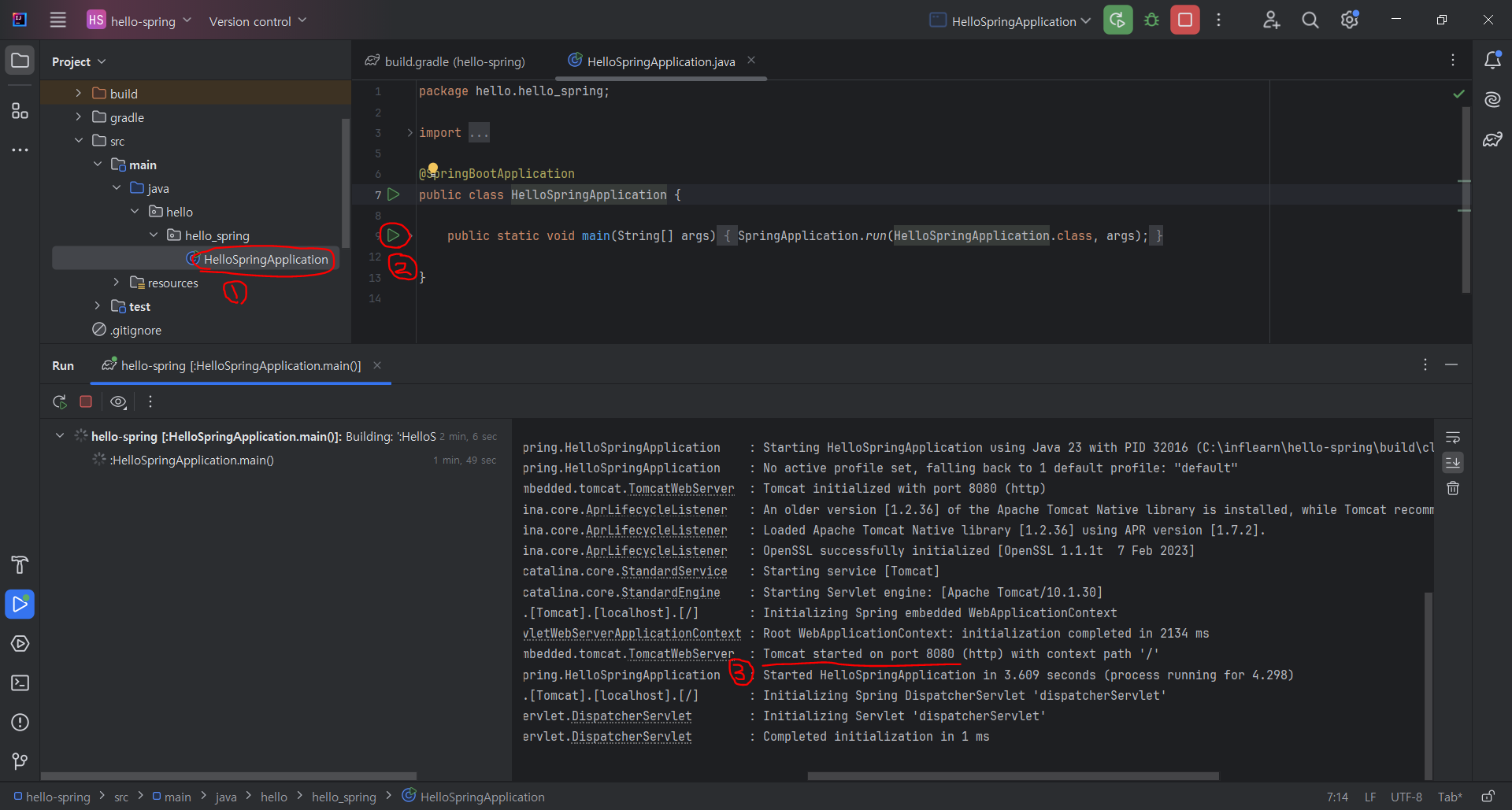The width and height of the screenshot is (1512, 810).
Task: Click the hello_spring breadcrumb in the status bar
Action: pyautogui.click(x=344, y=797)
